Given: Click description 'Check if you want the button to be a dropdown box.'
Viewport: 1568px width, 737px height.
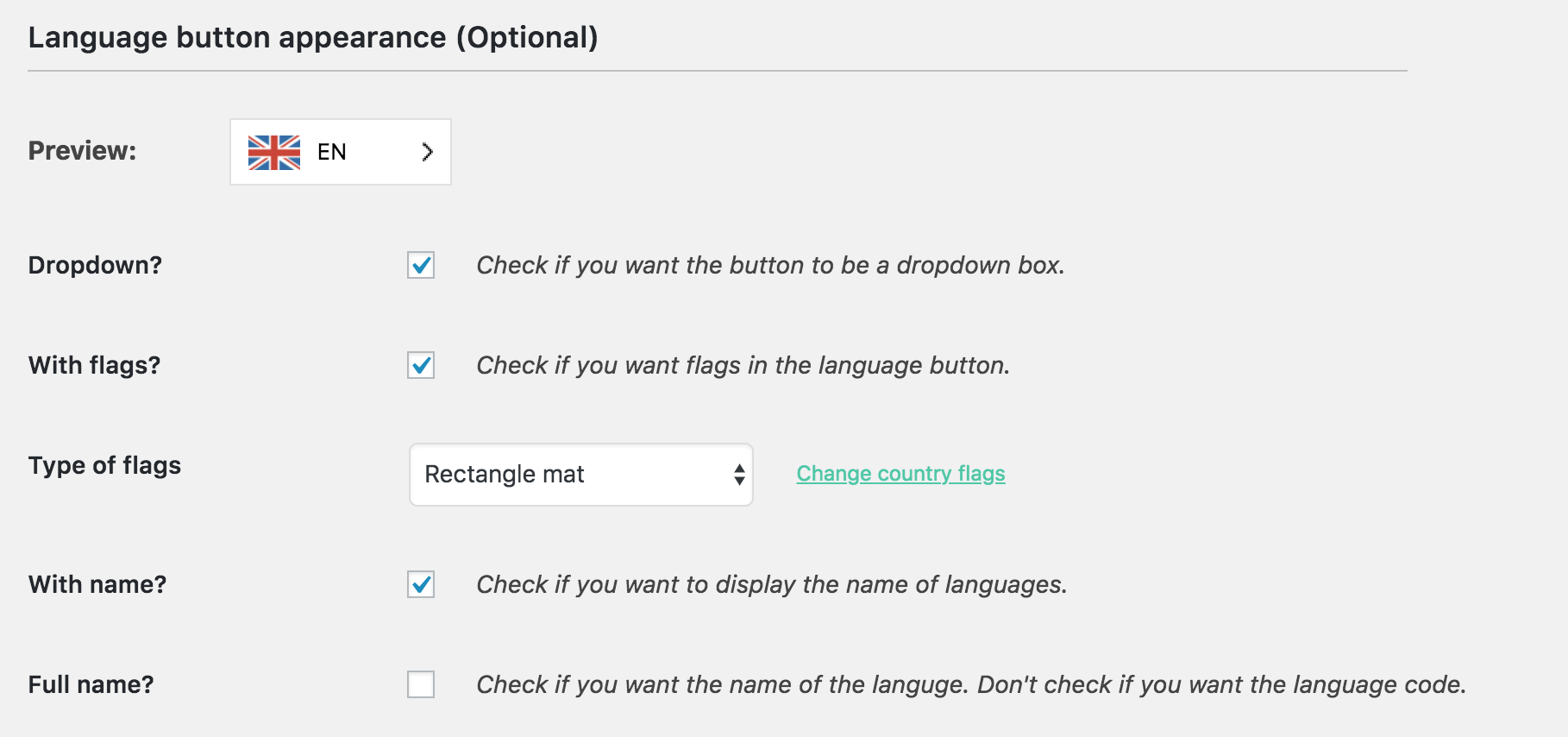Looking at the screenshot, I should coord(771,265).
